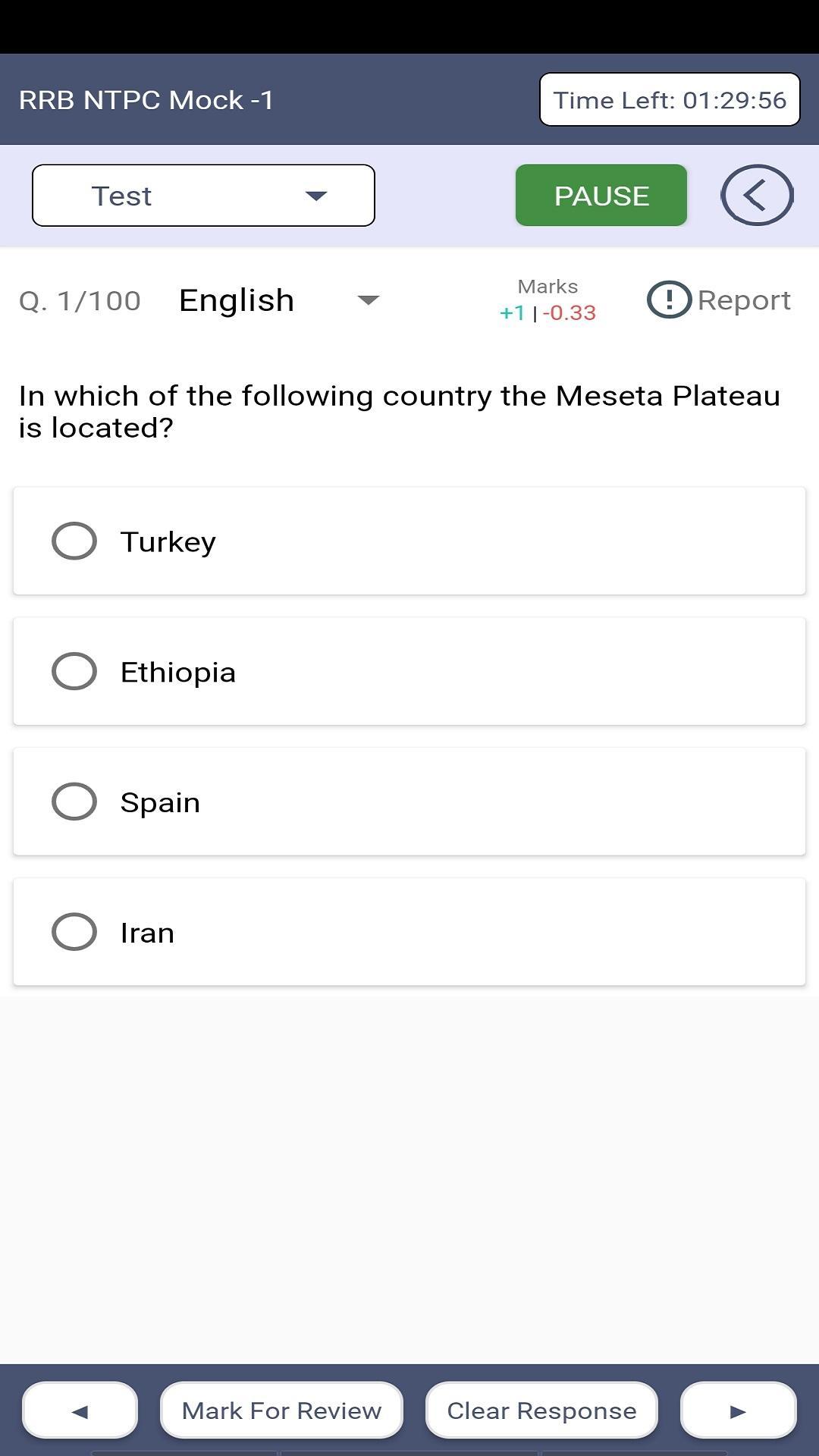
Task: Tap the Report link text
Action: [x=744, y=300]
